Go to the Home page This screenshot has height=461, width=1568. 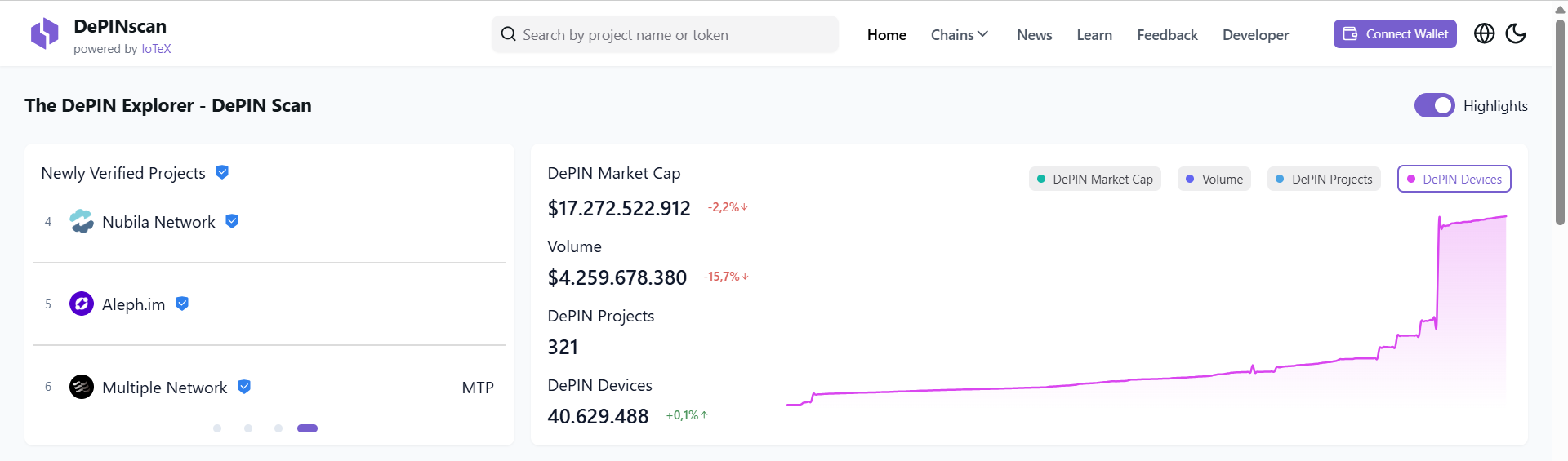[x=887, y=34]
